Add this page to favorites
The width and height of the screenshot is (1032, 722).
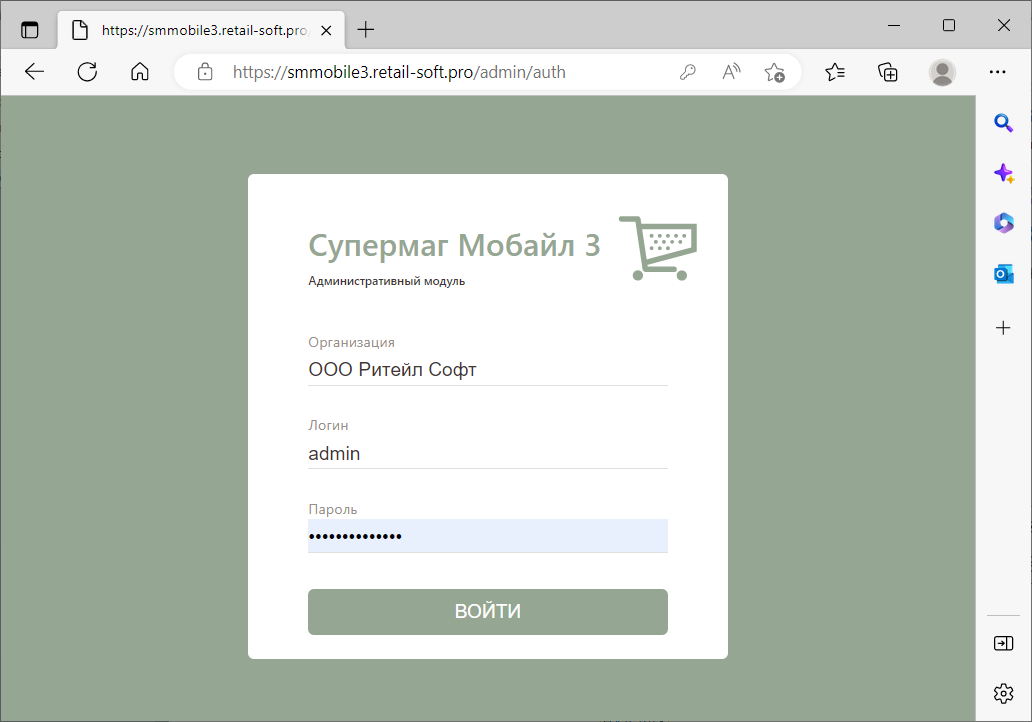click(x=774, y=72)
